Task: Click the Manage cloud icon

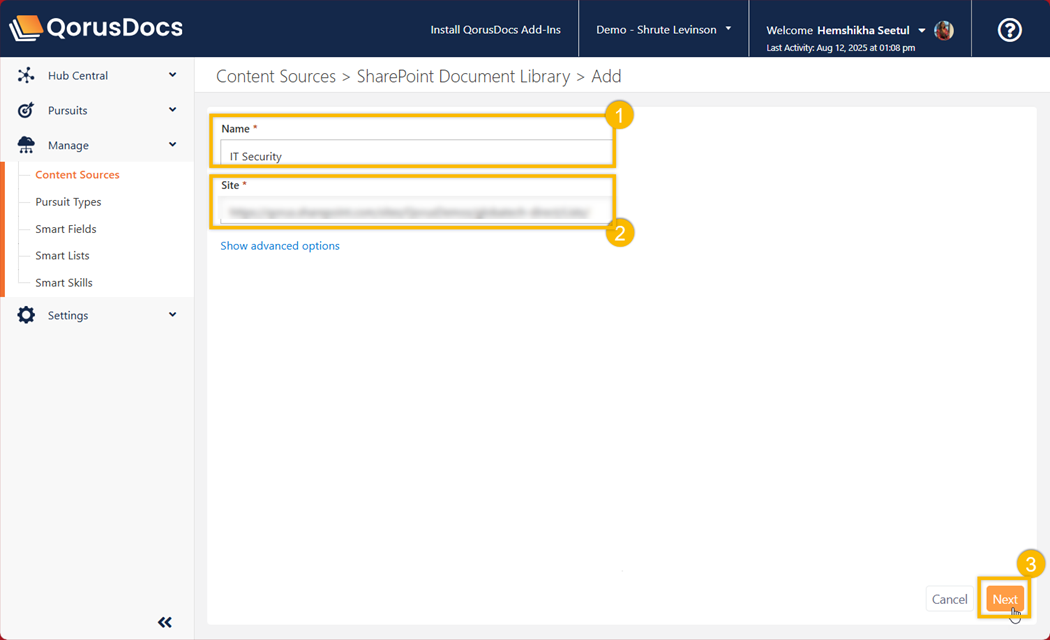Action: click(26, 146)
